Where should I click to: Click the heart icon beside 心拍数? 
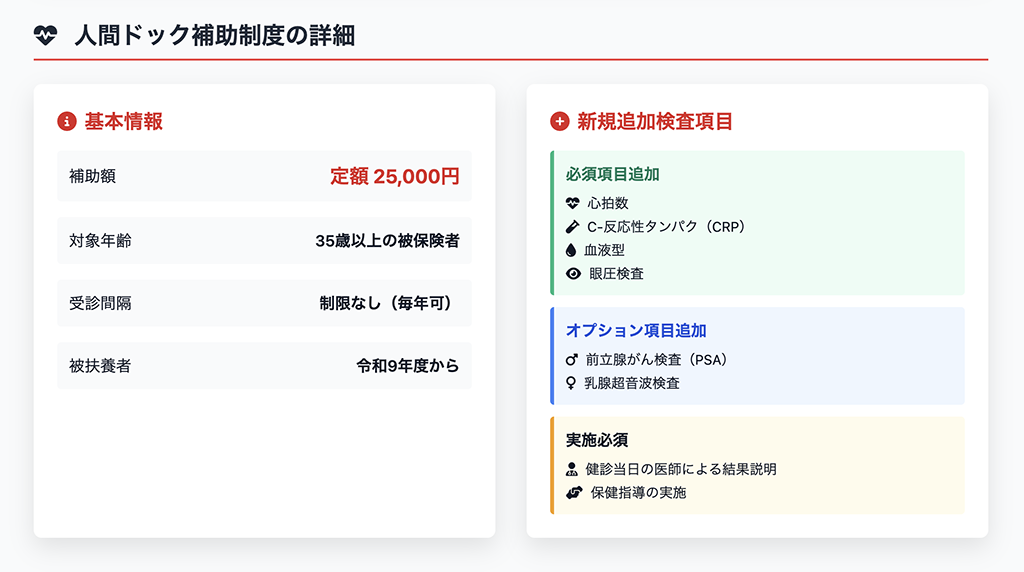(573, 203)
